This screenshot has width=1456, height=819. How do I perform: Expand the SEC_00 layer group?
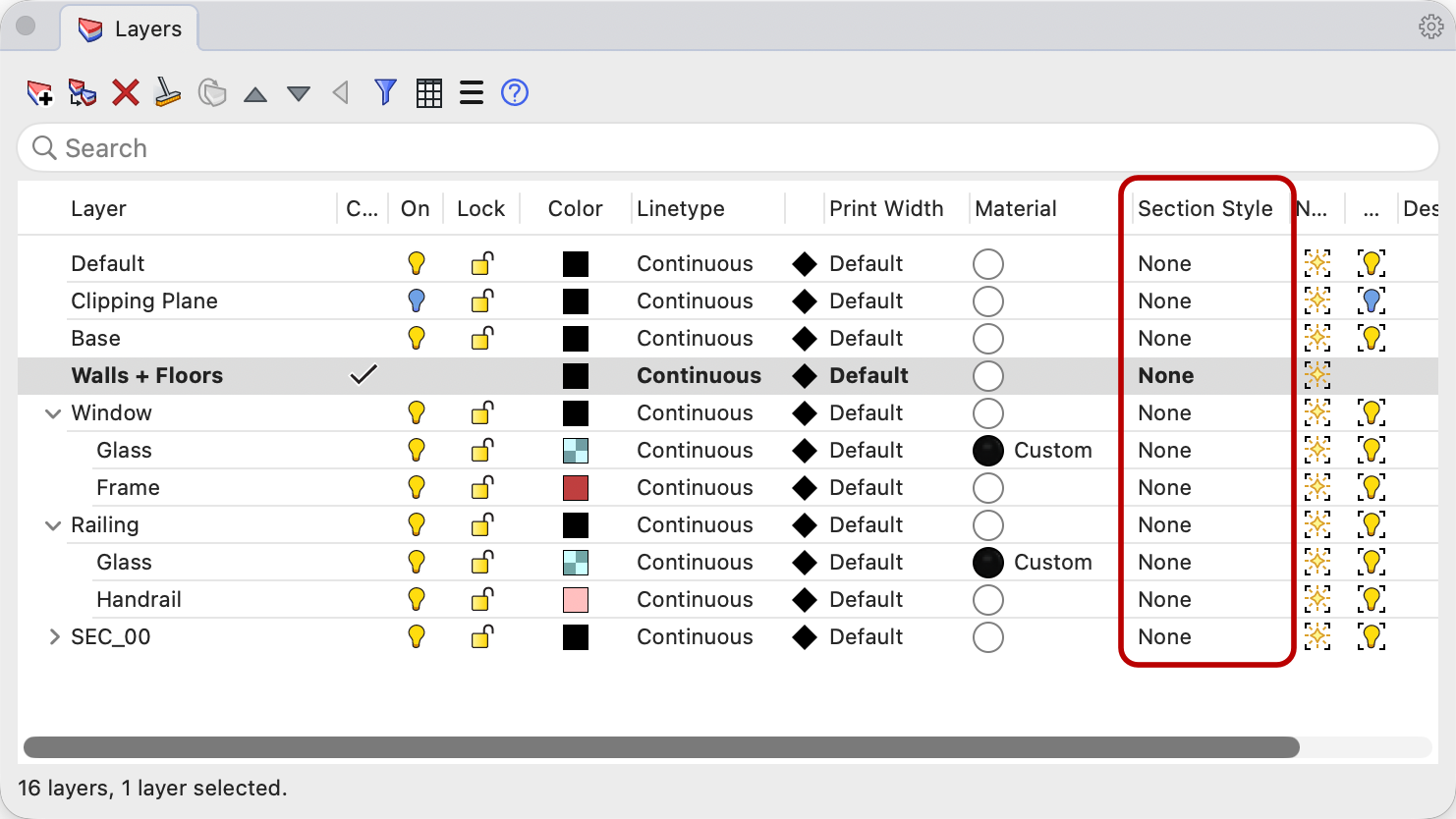point(54,637)
